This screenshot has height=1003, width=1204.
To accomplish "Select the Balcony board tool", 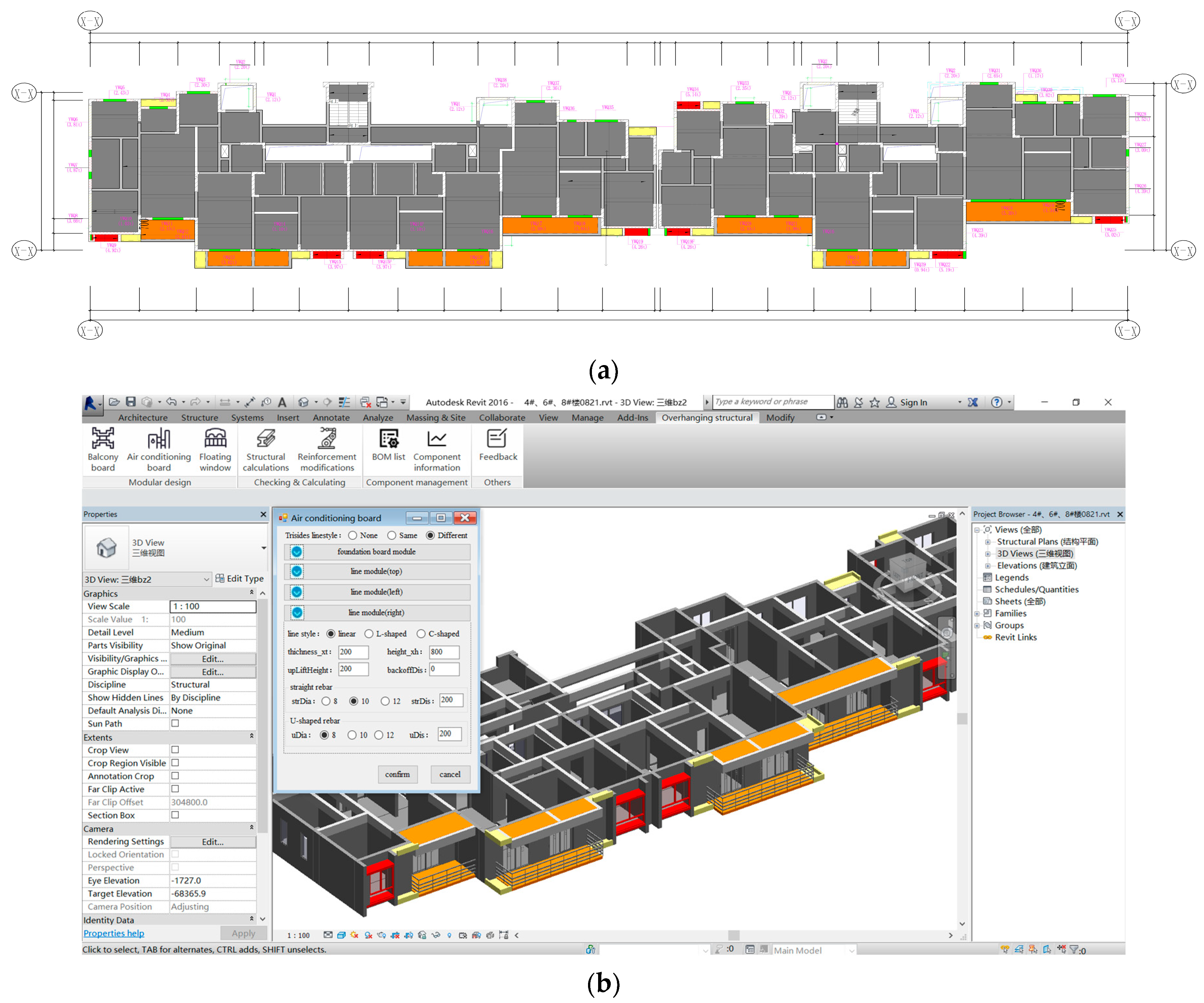I will point(102,449).
